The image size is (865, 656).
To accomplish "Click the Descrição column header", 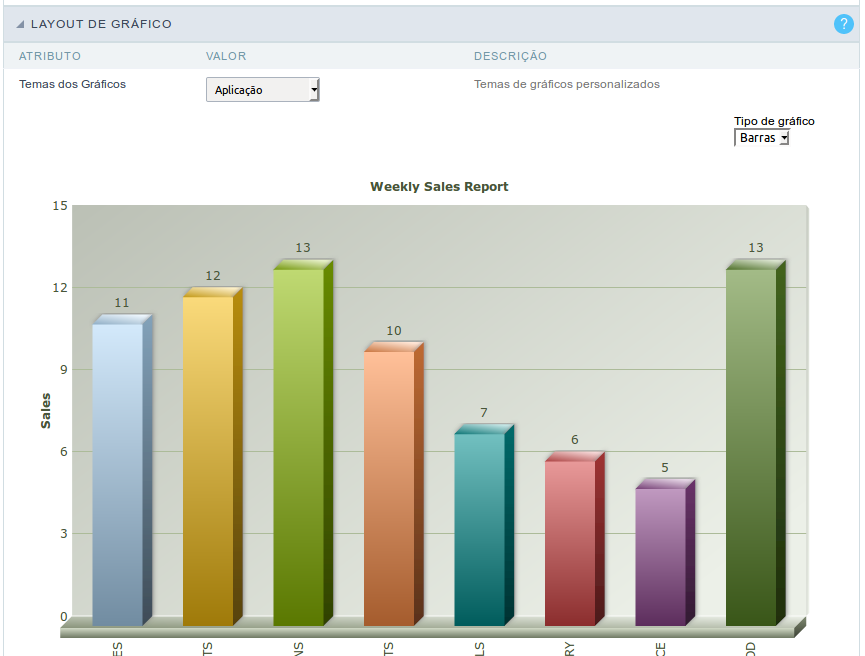I will [510, 56].
